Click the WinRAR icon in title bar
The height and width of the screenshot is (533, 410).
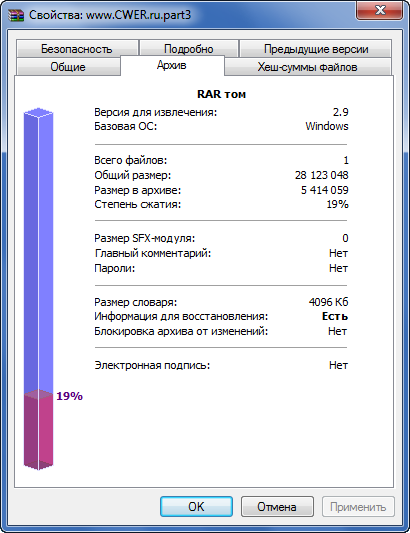(16, 15)
